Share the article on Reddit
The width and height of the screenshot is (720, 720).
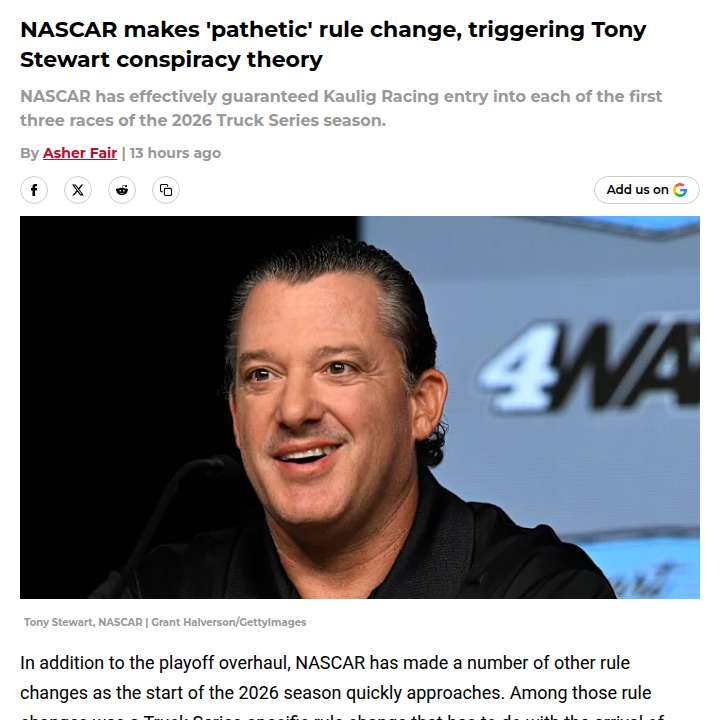[x=122, y=190]
